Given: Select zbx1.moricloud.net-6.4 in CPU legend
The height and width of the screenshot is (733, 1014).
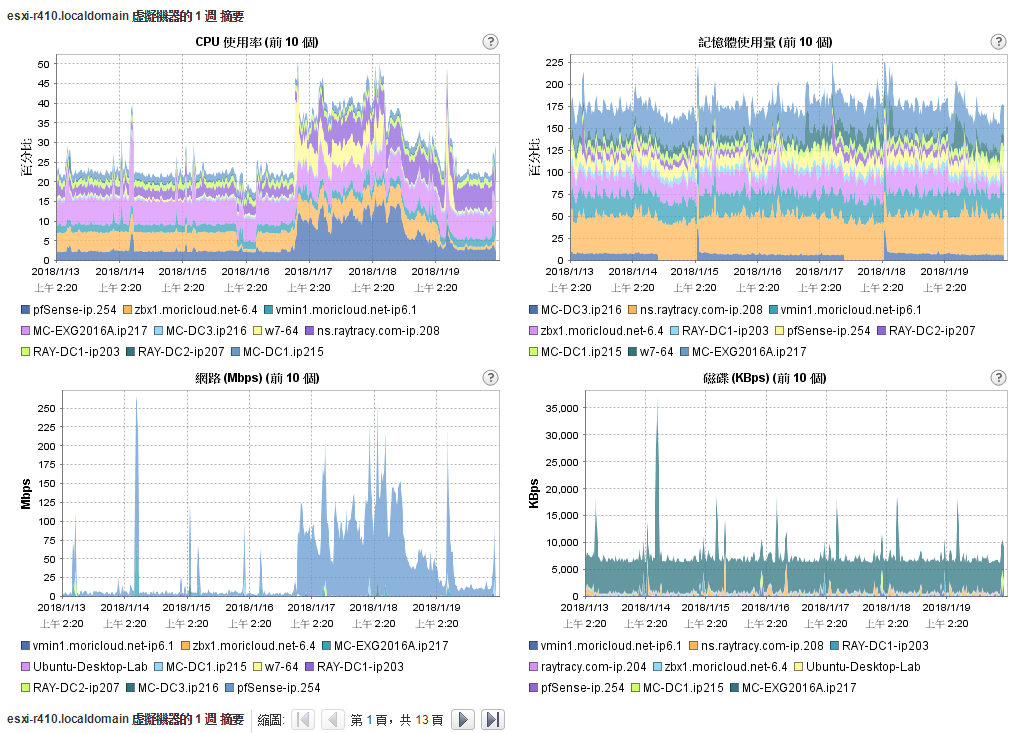Looking at the screenshot, I should pyautogui.click(x=195, y=310).
